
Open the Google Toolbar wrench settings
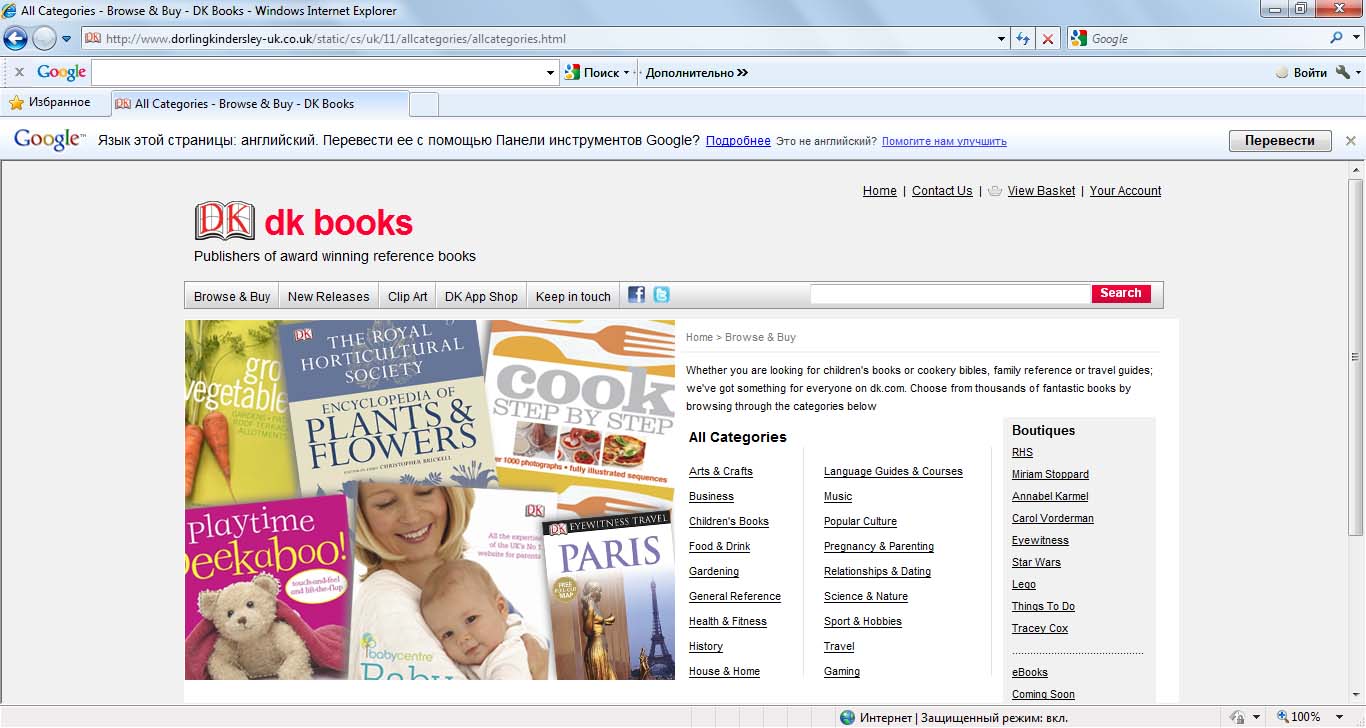click(x=1343, y=72)
